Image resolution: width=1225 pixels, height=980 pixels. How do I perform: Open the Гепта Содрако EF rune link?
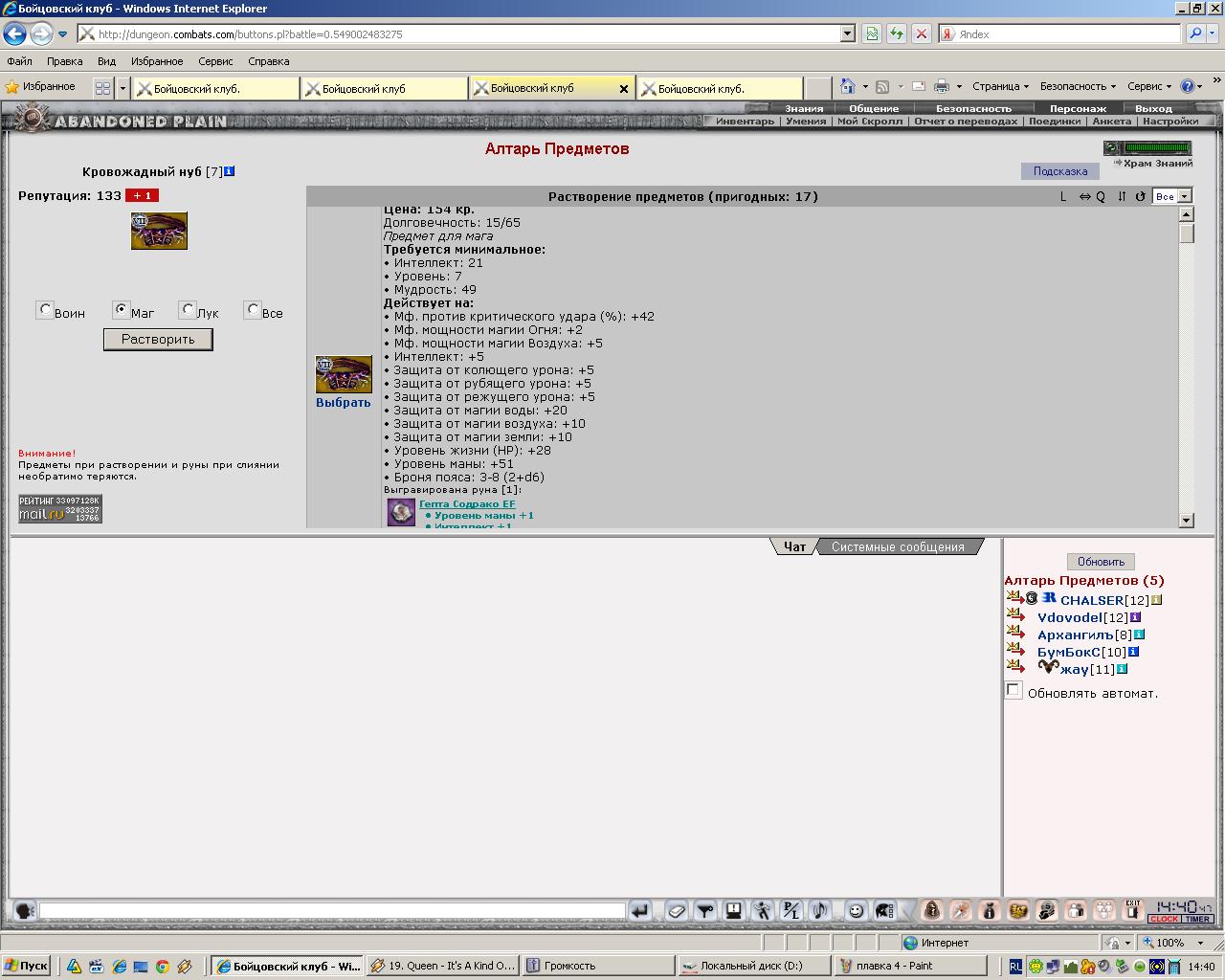point(467,503)
